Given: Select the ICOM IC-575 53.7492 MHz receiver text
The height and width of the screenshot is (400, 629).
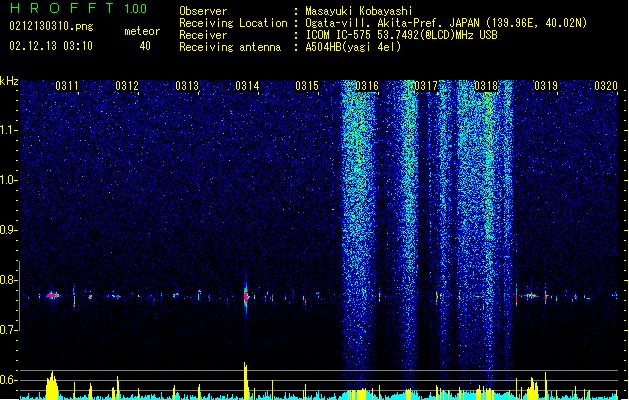Looking at the screenshot, I should tap(401, 35).
